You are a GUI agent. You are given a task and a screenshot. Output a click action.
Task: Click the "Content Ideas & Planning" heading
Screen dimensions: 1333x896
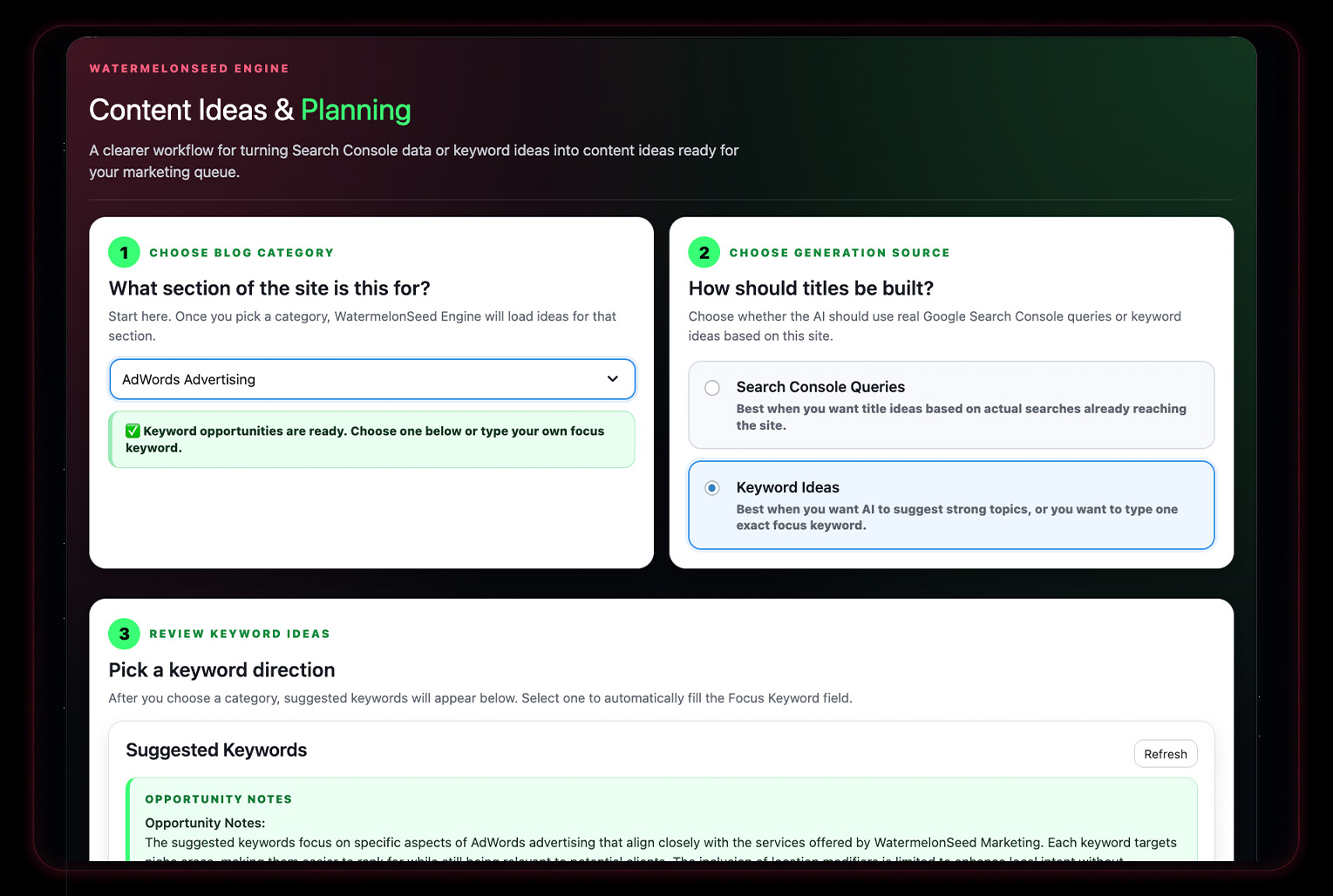[250, 110]
